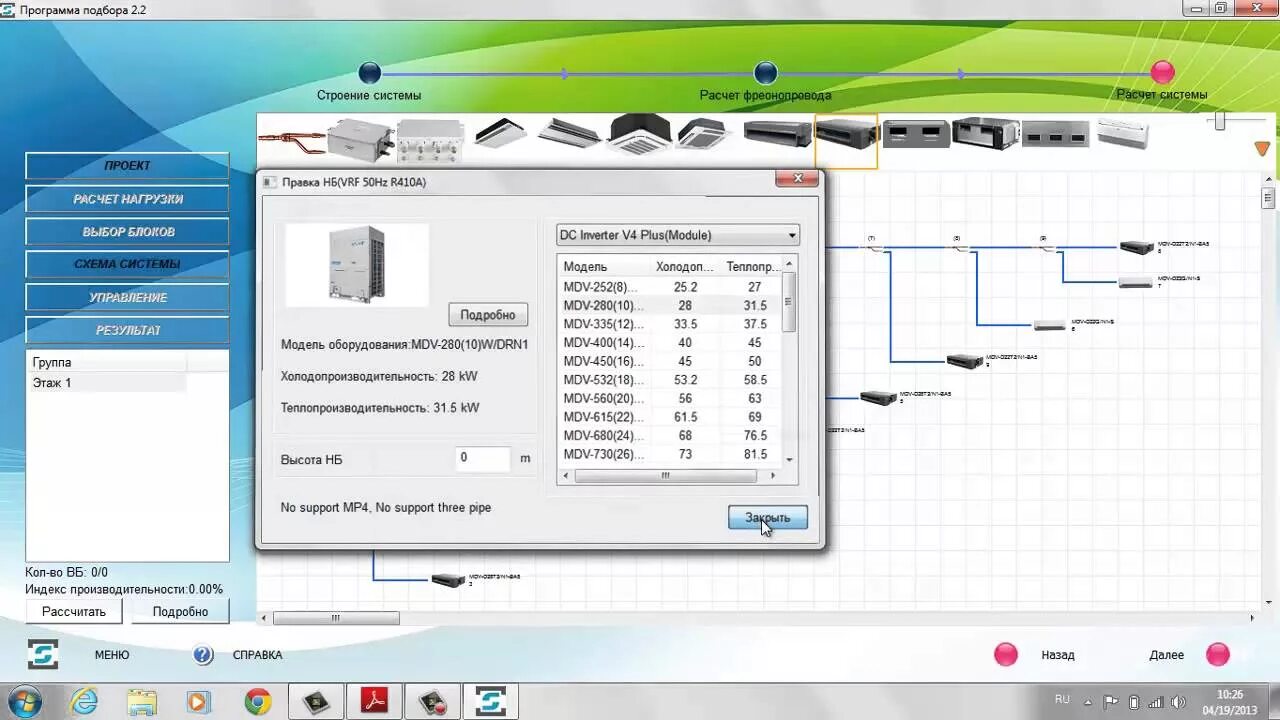1280x720 pixels.
Task: Click Подробно beside the outdoor unit image
Action: 488,315
